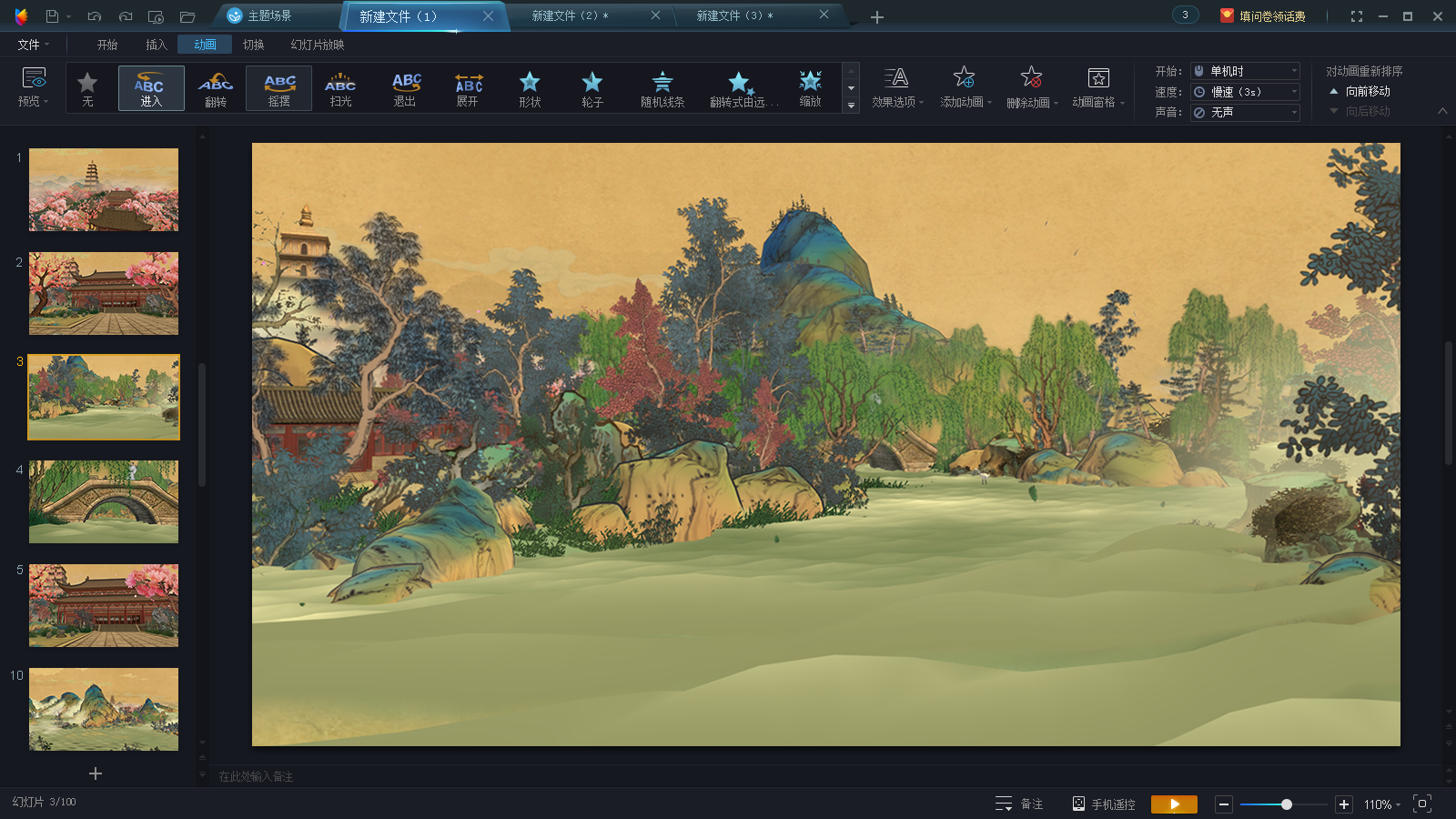
Task: Select slide 4 stone bridge thumbnail
Action: click(104, 501)
